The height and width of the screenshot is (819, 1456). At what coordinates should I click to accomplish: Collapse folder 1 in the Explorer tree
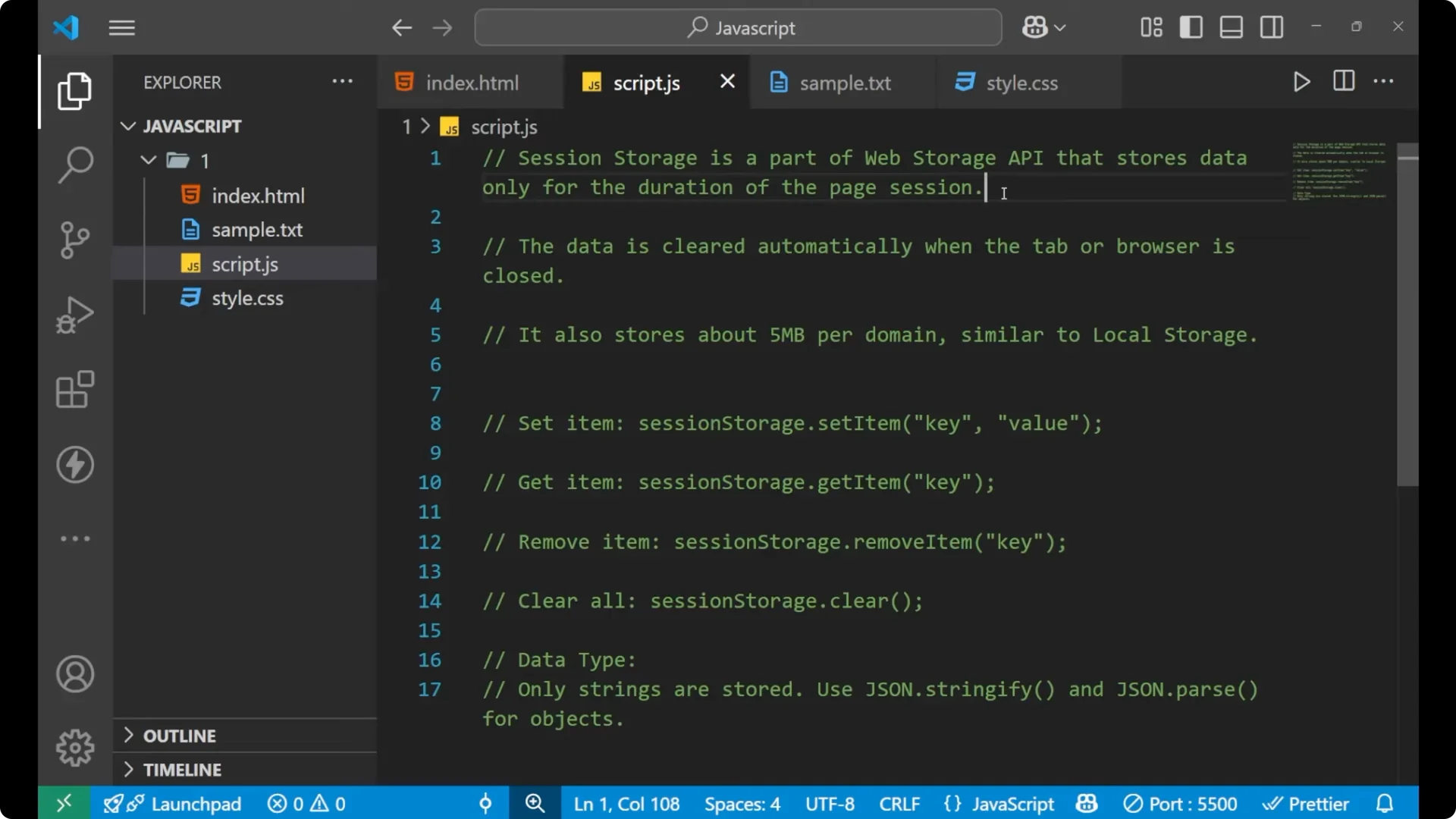[x=148, y=160]
